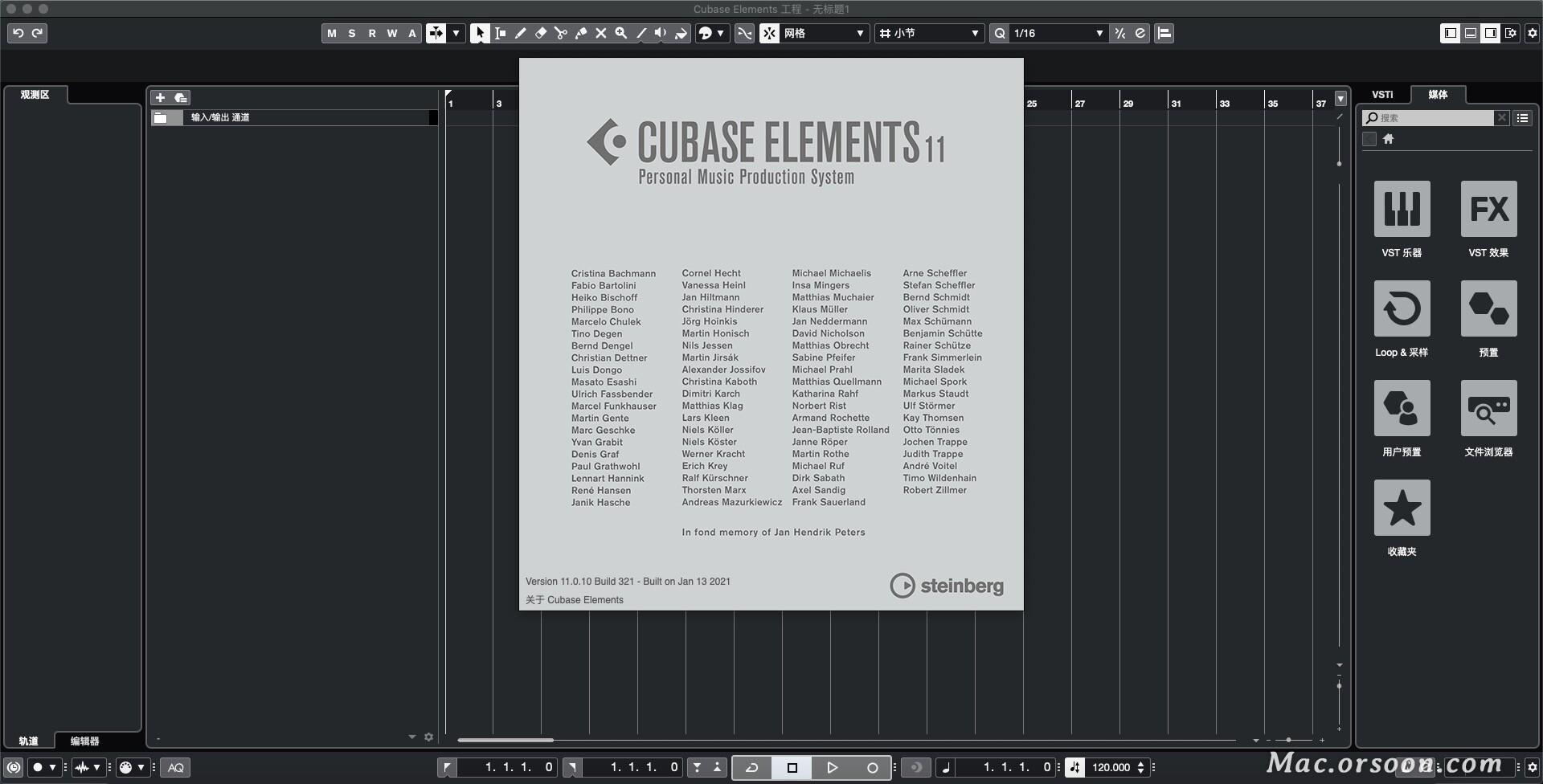Click the transport Play button
Viewport: 1543px width, 784px height.
tap(832, 767)
